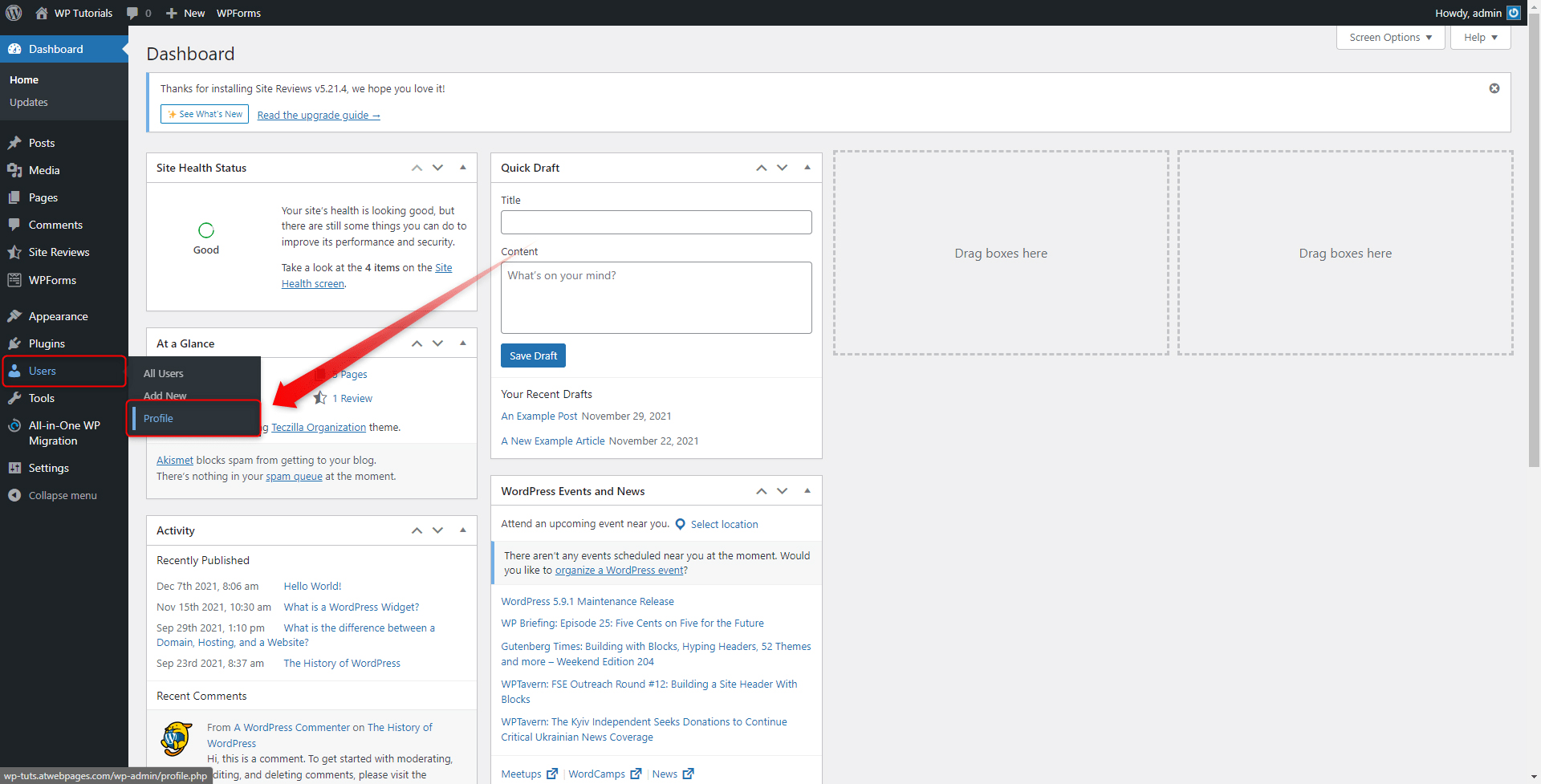Click the Tools wrench icon

(14, 398)
